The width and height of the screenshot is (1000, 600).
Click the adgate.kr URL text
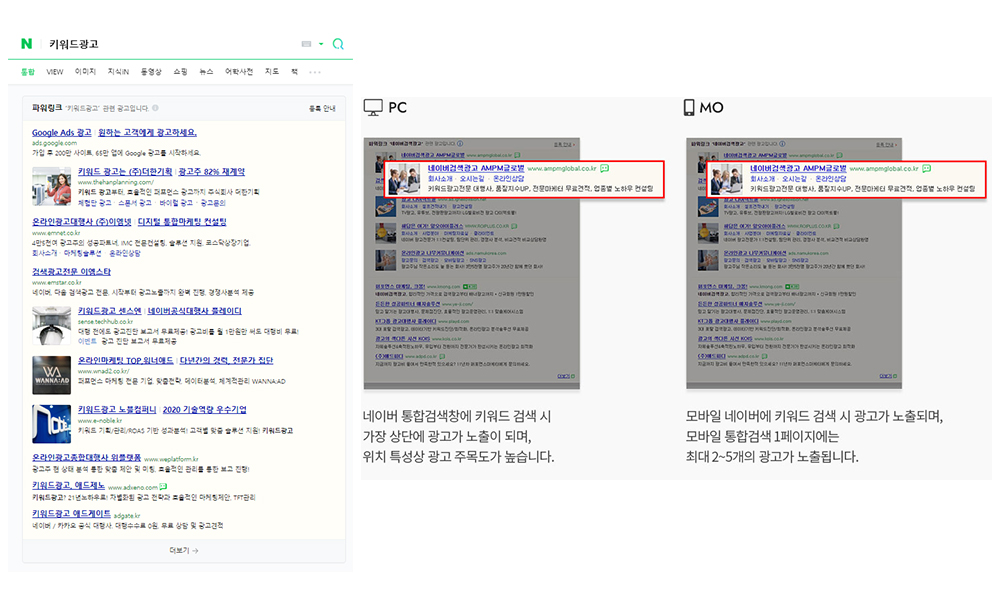[127, 516]
